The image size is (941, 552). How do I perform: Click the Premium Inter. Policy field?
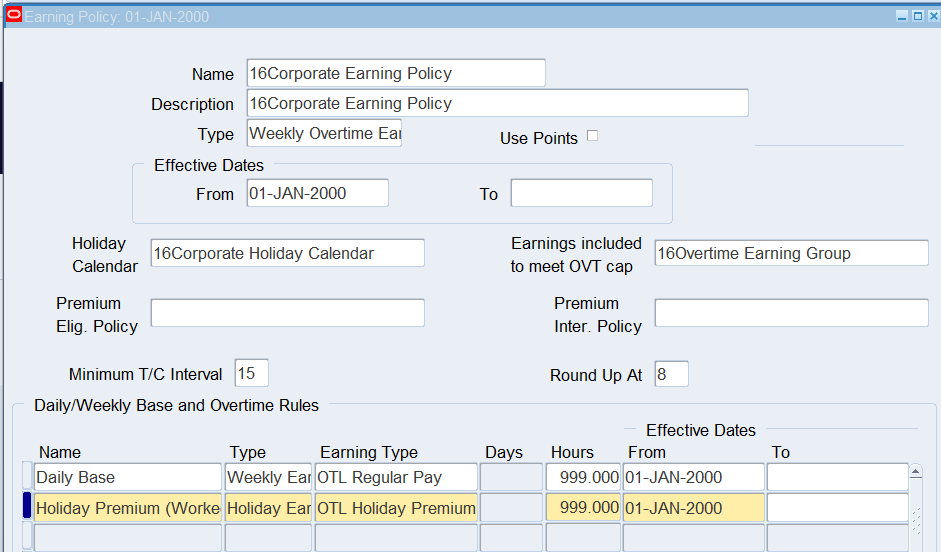tap(791, 313)
